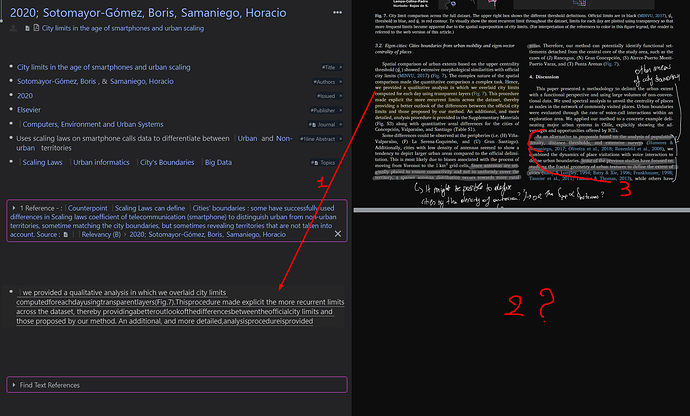This screenshot has height=416, width=690.
Task: Click the bullet of the 2020 block
Action: (x=11, y=95)
